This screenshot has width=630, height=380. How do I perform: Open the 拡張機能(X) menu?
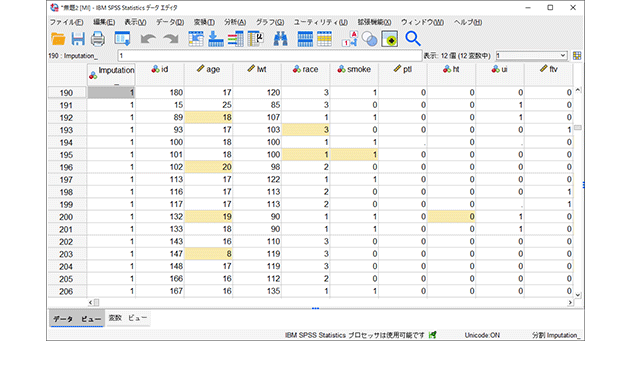(374, 22)
